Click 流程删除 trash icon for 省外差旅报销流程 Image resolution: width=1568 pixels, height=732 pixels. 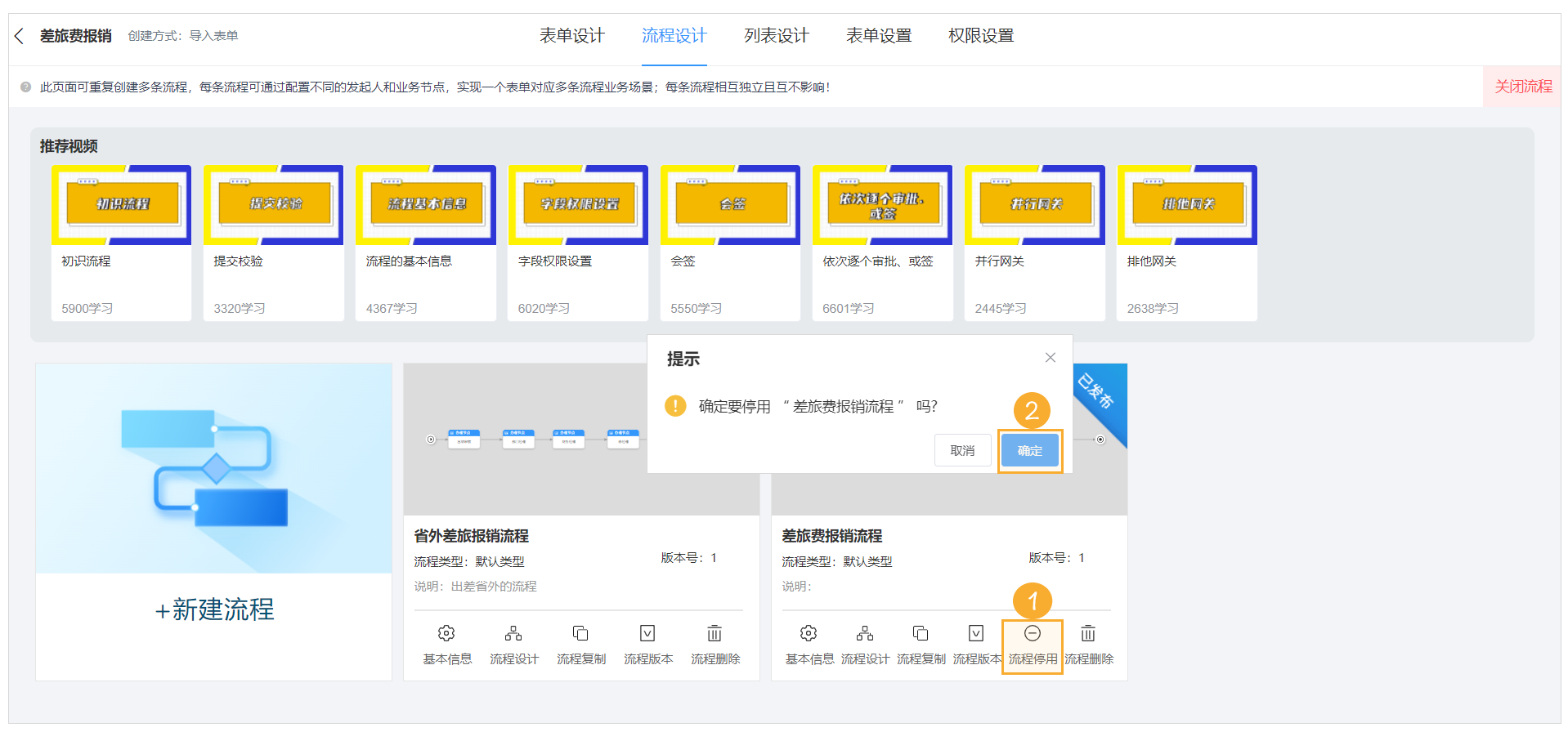point(715,634)
